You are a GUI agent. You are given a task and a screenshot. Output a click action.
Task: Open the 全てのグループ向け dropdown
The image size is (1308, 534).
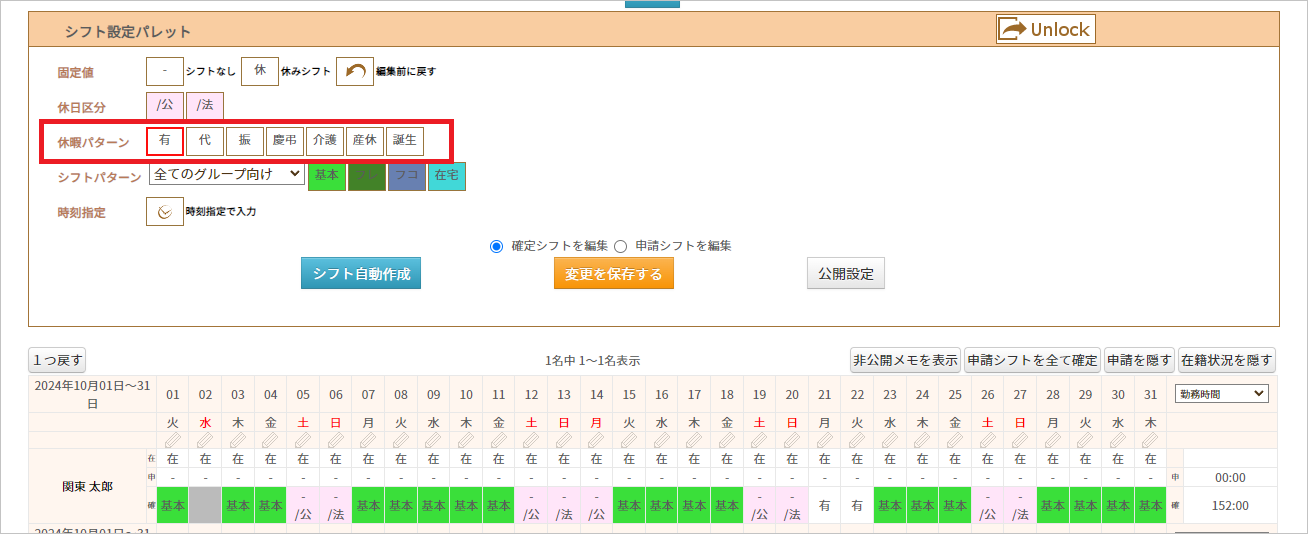click(x=226, y=174)
